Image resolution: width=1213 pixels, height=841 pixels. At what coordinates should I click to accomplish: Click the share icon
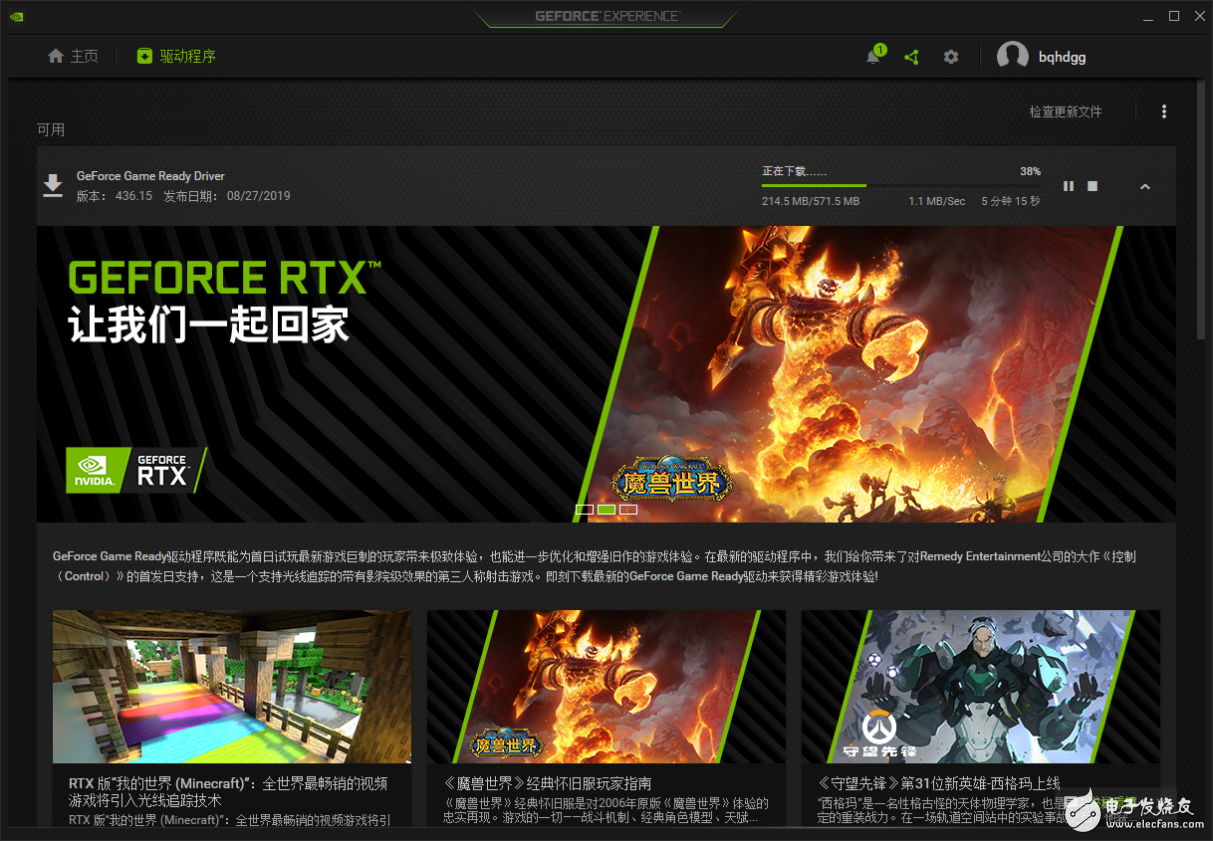click(x=911, y=57)
